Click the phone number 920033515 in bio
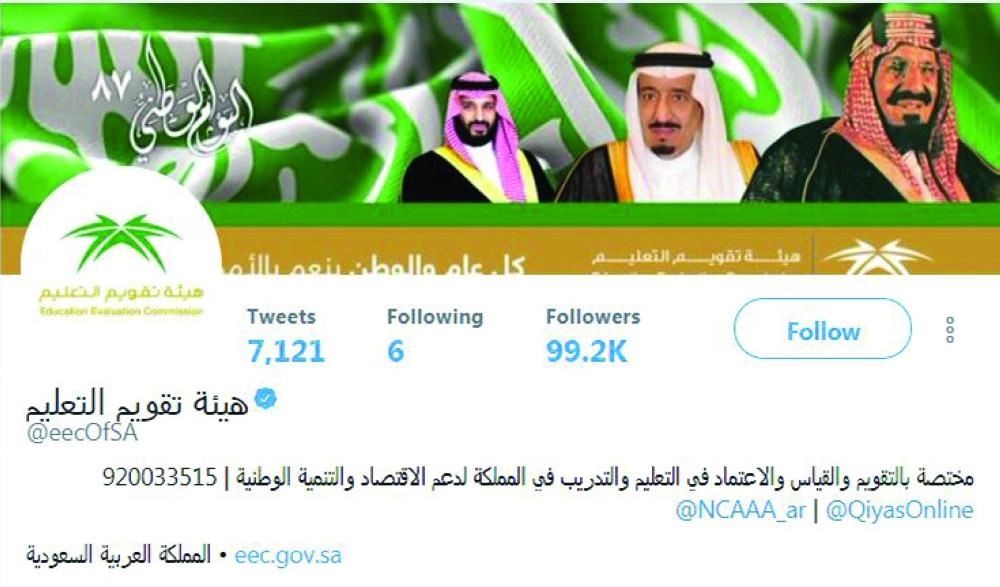 click(160, 477)
